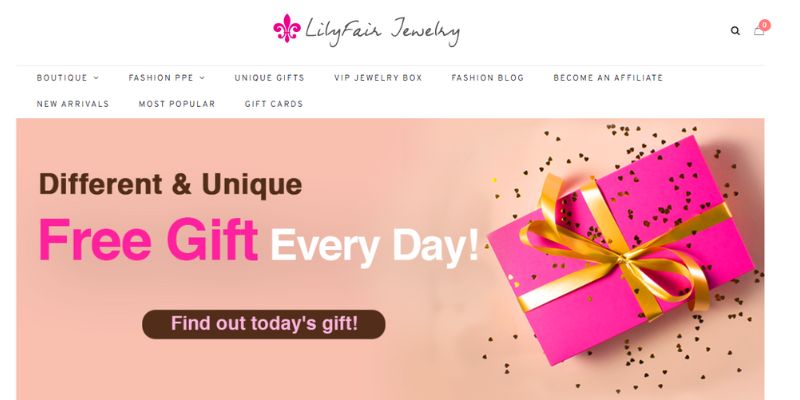Browse Most Popular items
This screenshot has height=400, width=800.
click(177, 104)
